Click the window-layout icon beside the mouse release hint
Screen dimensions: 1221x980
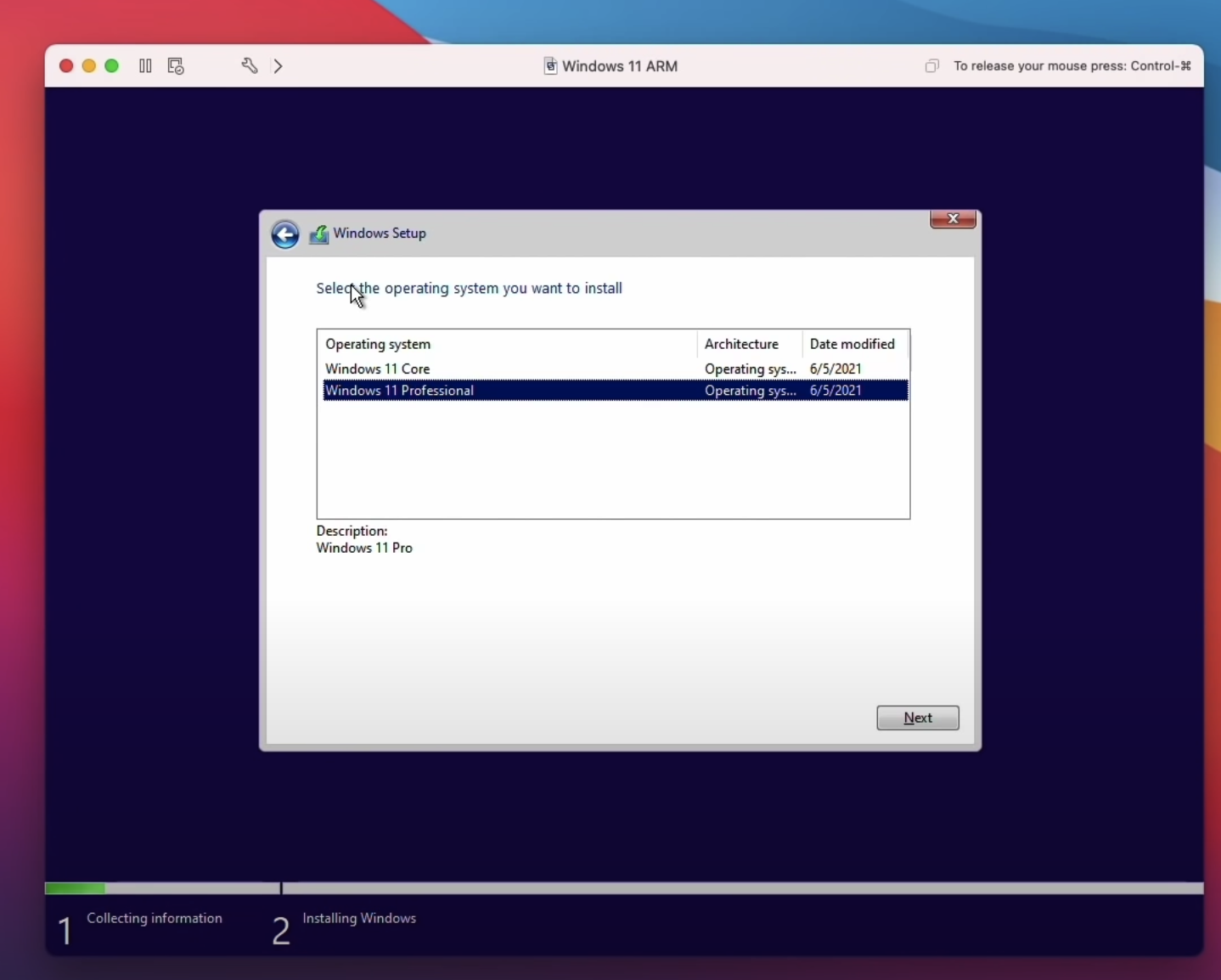[x=932, y=65]
